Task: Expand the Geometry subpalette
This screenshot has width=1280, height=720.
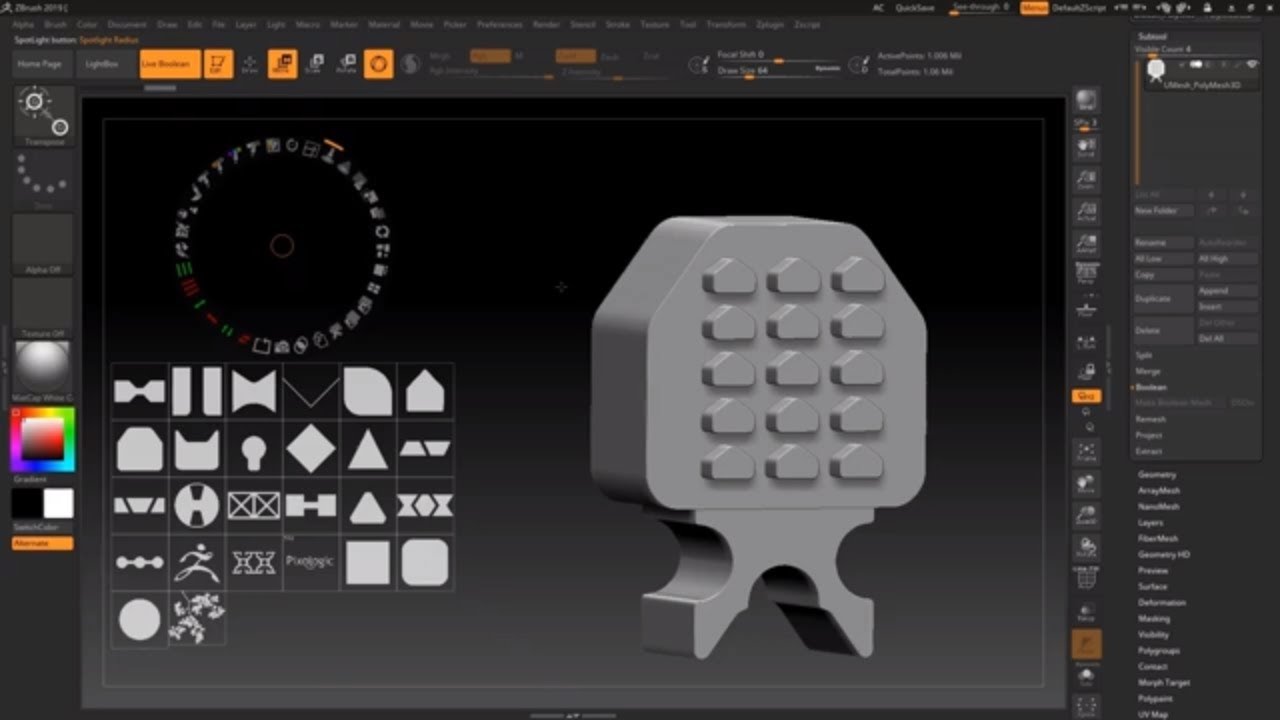Action: click(x=1157, y=474)
